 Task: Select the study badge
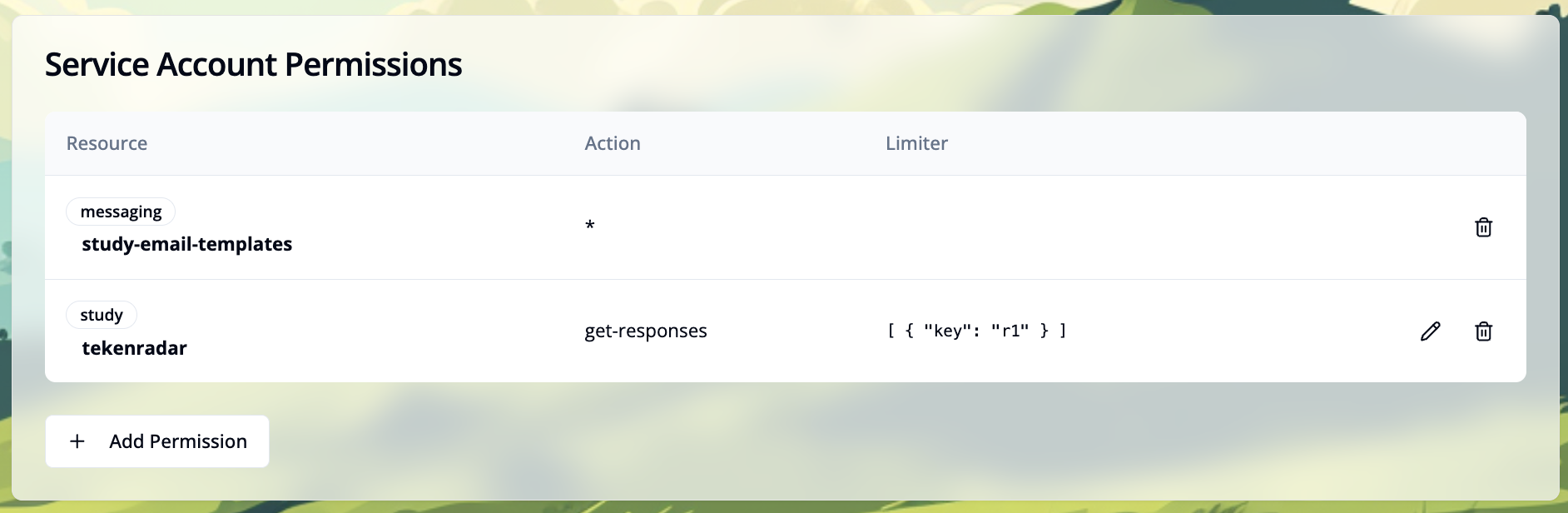coord(101,315)
